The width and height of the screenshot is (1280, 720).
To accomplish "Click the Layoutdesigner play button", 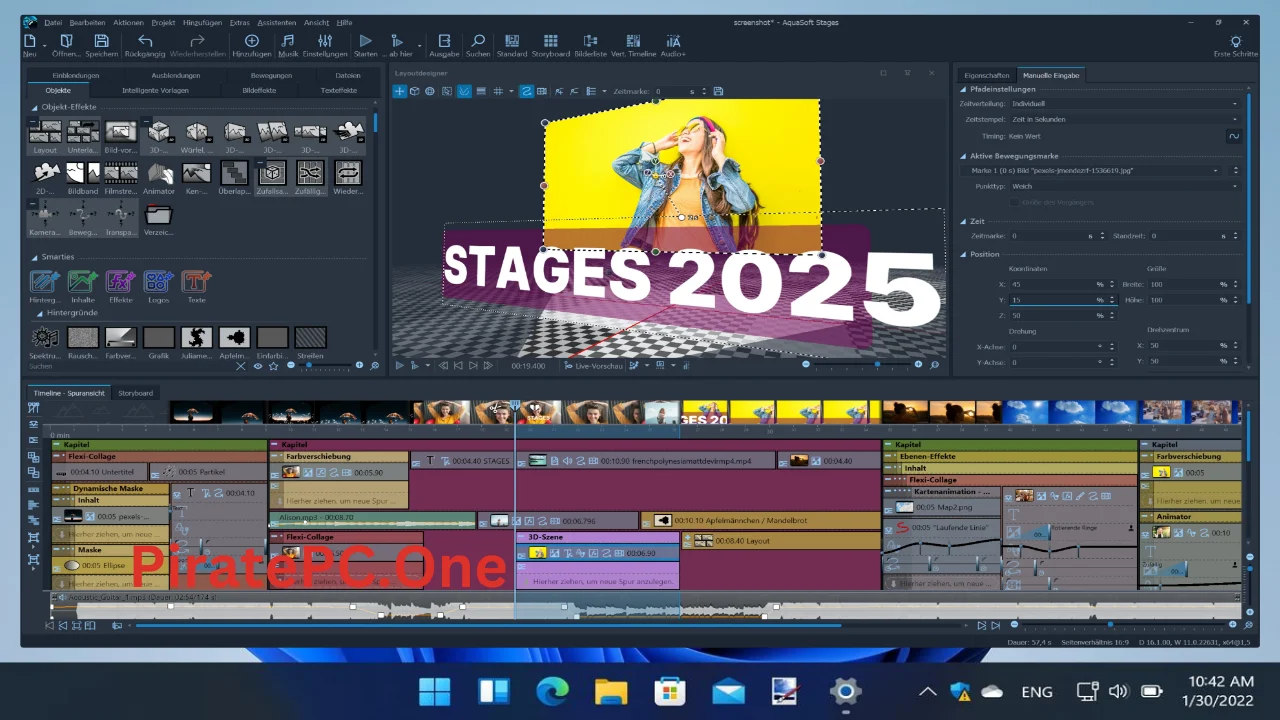I will click(400, 366).
